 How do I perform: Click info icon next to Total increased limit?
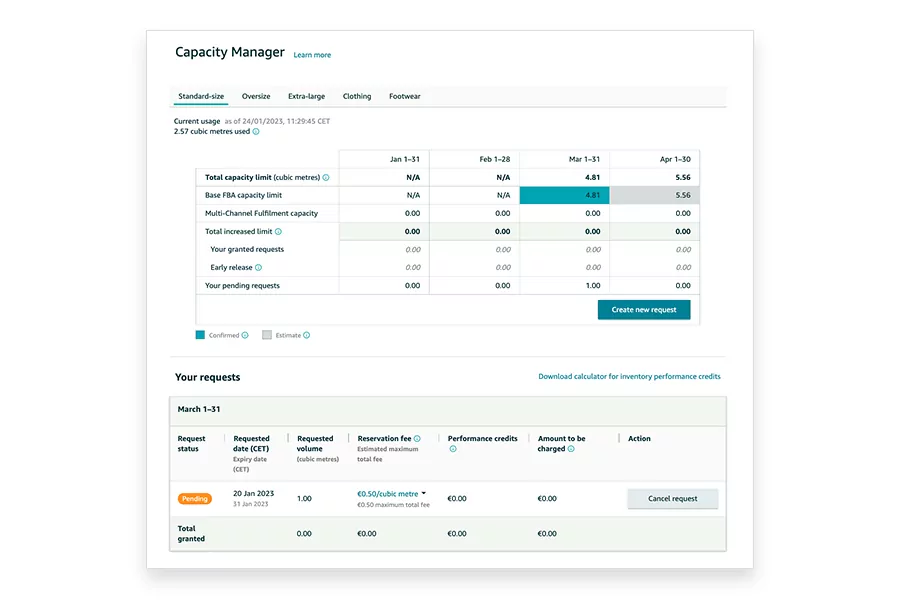[278, 232]
